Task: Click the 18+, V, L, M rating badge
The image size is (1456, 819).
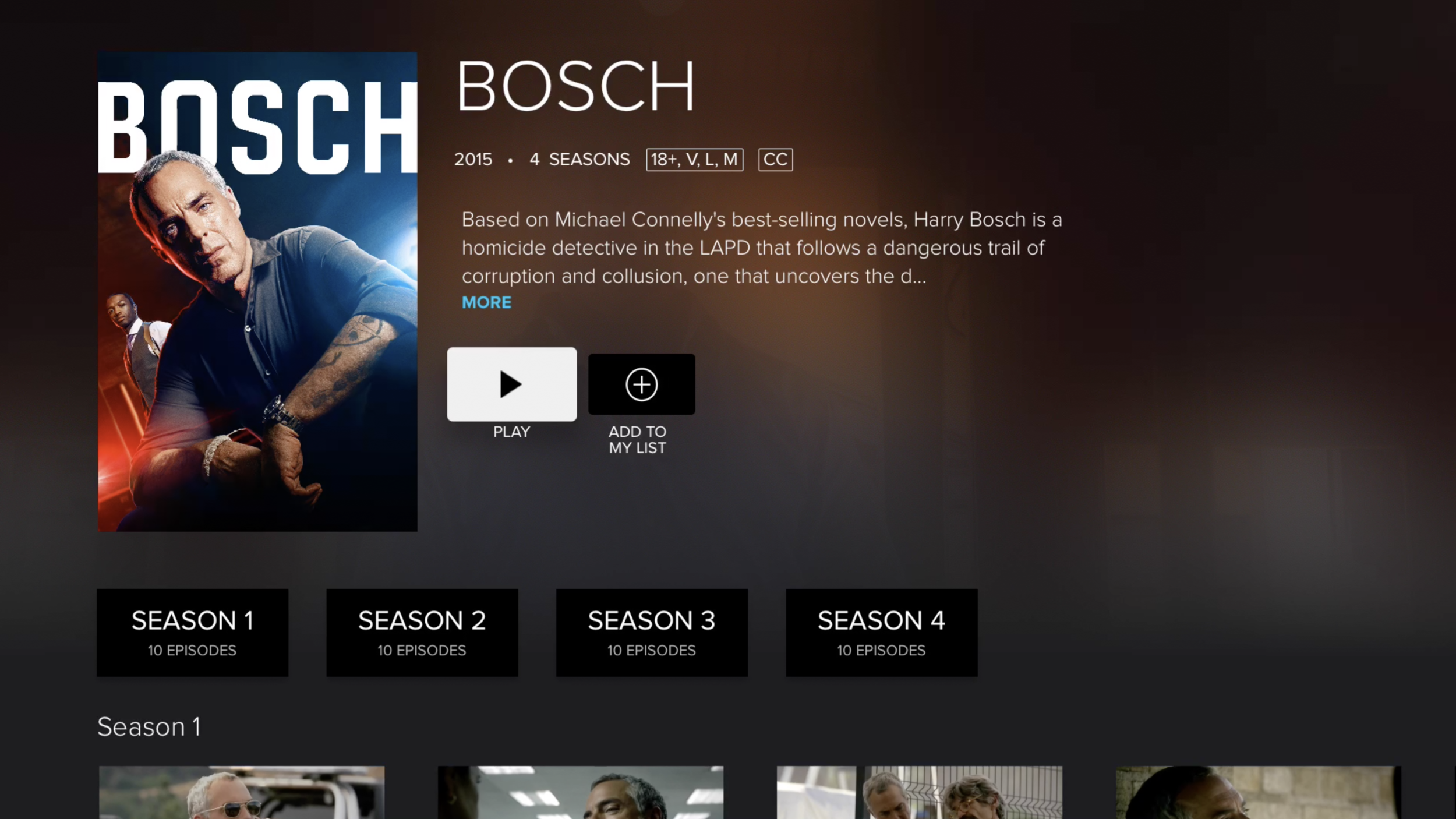Action: click(x=694, y=160)
